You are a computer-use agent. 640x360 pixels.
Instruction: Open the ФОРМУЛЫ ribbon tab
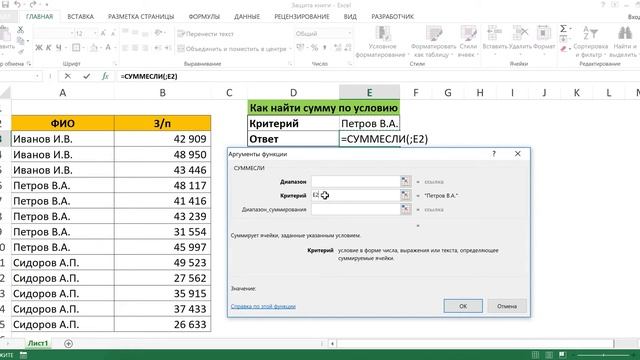point(204,17)
